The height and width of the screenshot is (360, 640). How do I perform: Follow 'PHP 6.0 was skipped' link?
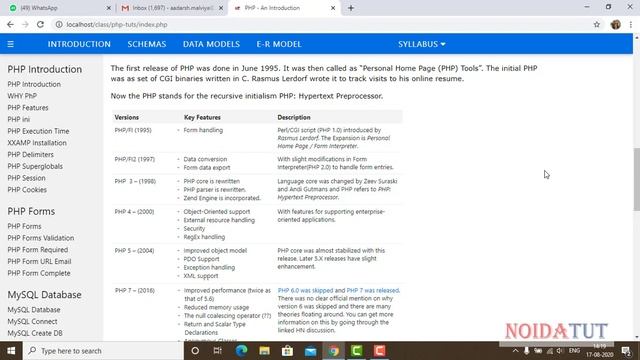coord(305,291)
